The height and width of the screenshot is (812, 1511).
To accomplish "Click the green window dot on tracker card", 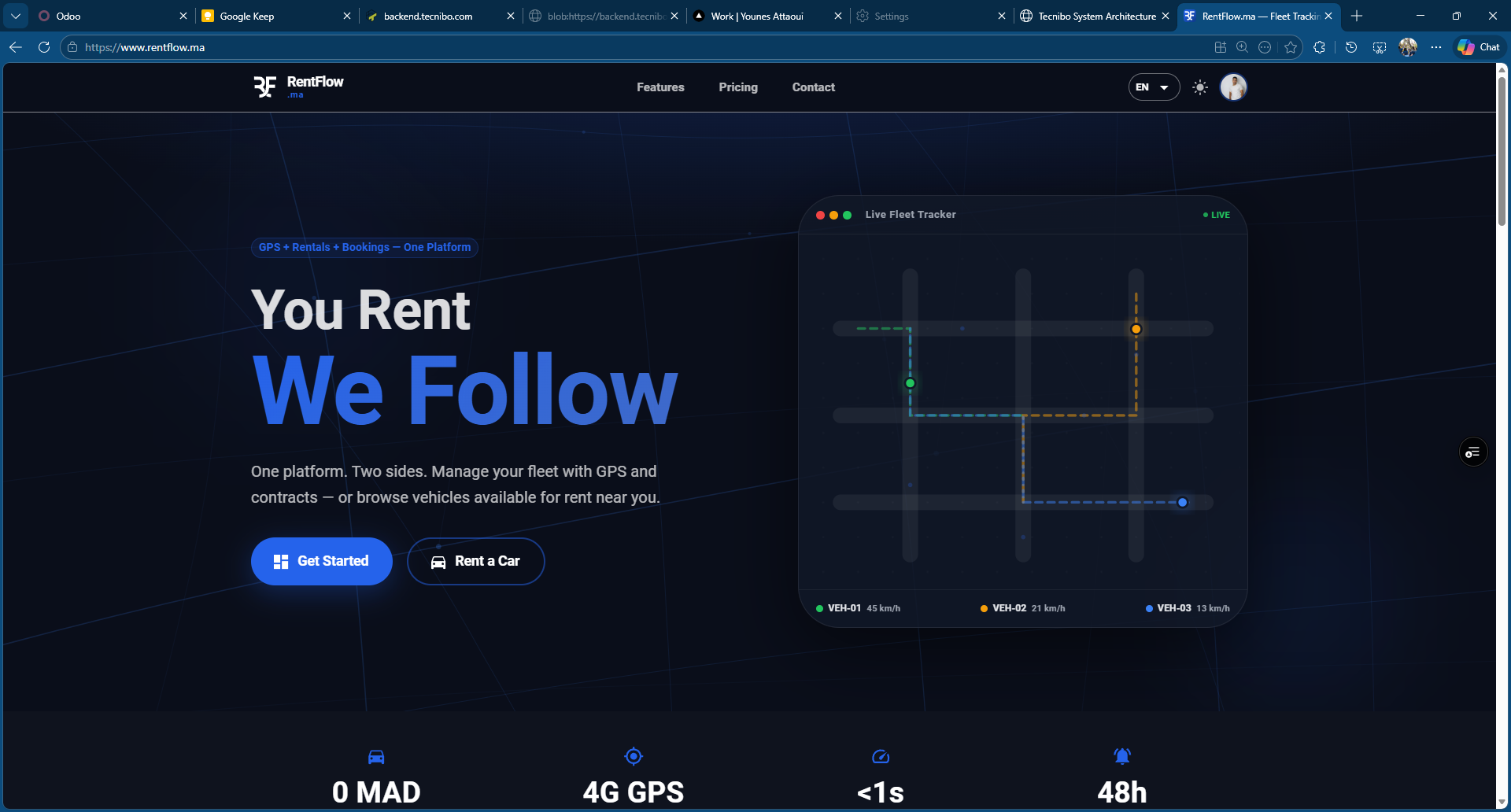I will [x=847, y=215].
